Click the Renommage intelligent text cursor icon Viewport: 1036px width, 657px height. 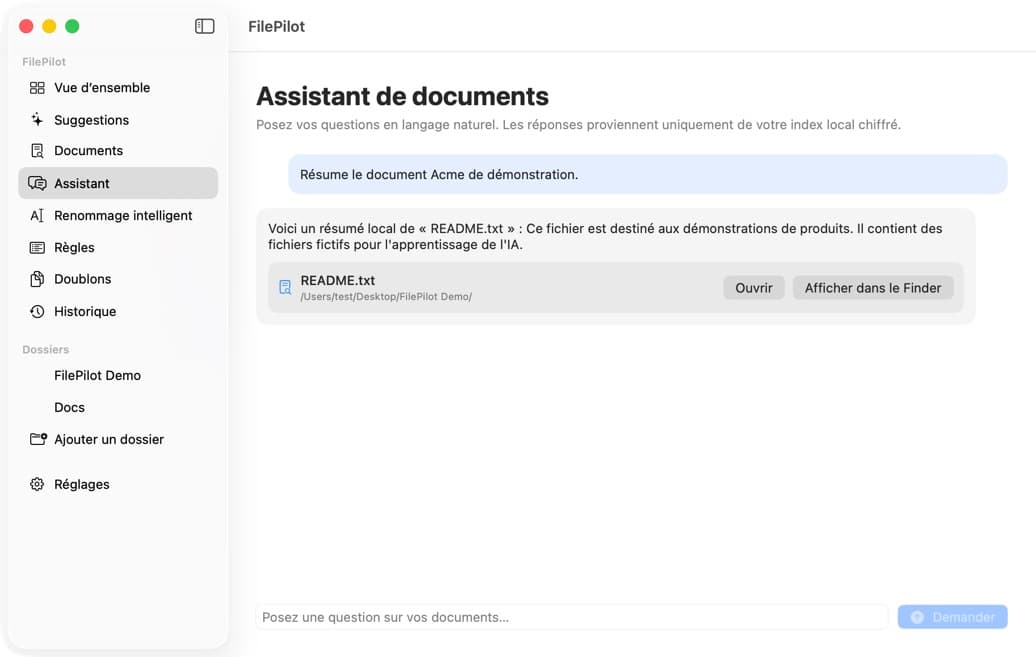[x=37, y=215]
